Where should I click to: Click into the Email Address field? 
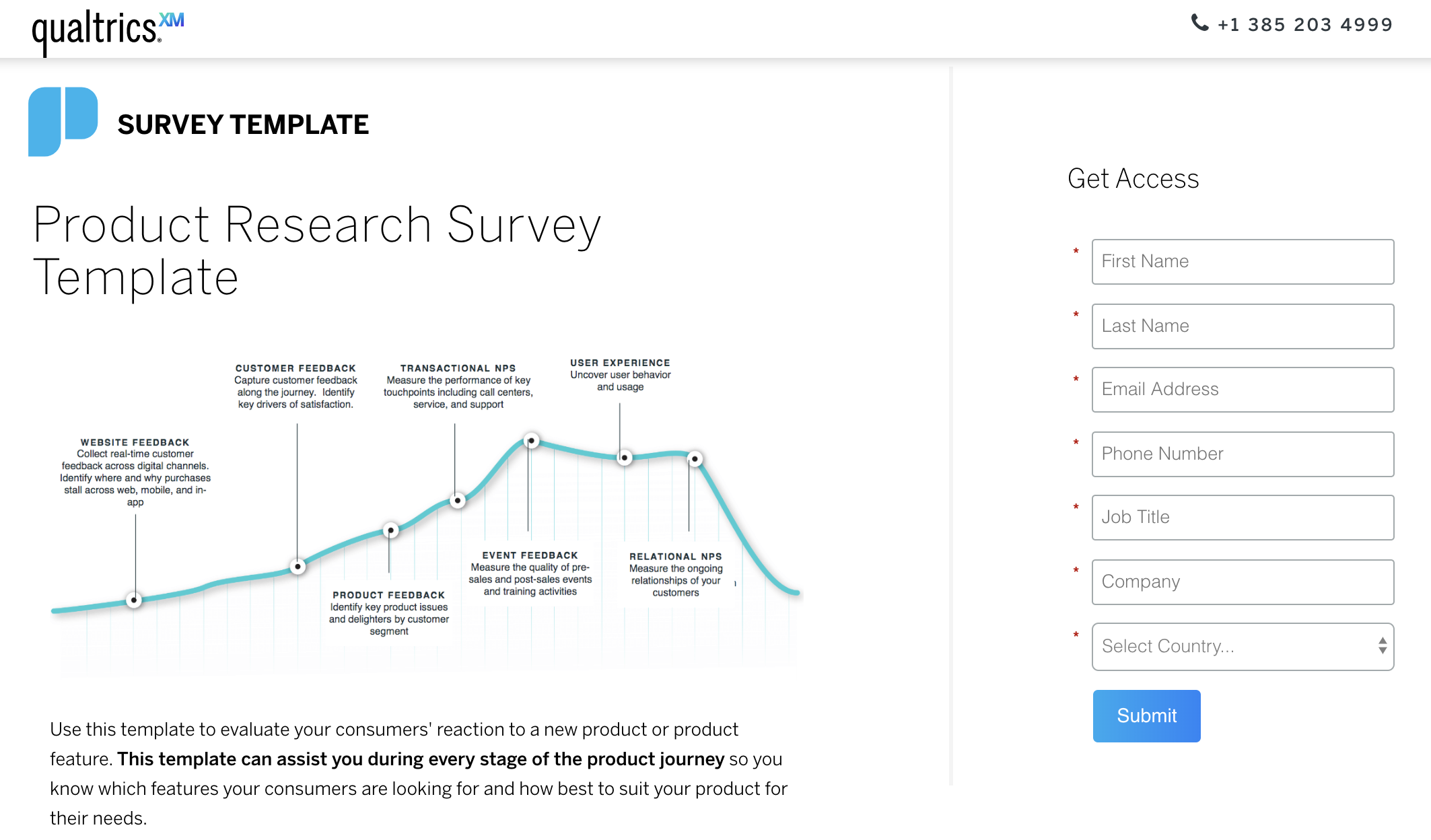tap(1243, 390)
